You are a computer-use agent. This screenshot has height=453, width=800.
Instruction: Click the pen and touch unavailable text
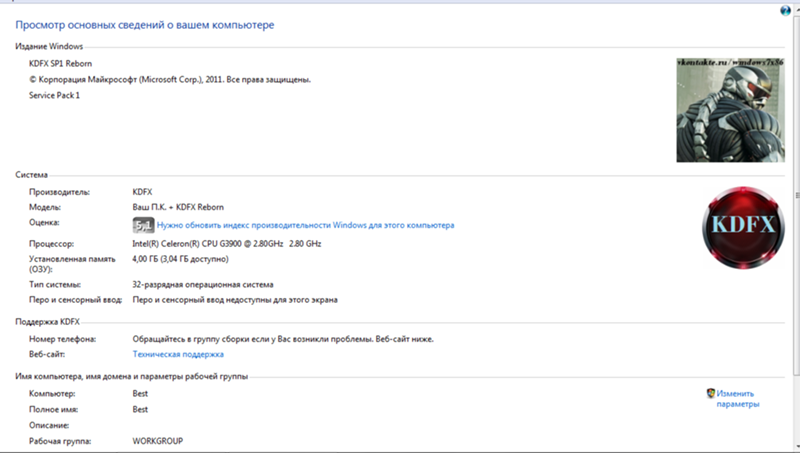click(235, 300)
